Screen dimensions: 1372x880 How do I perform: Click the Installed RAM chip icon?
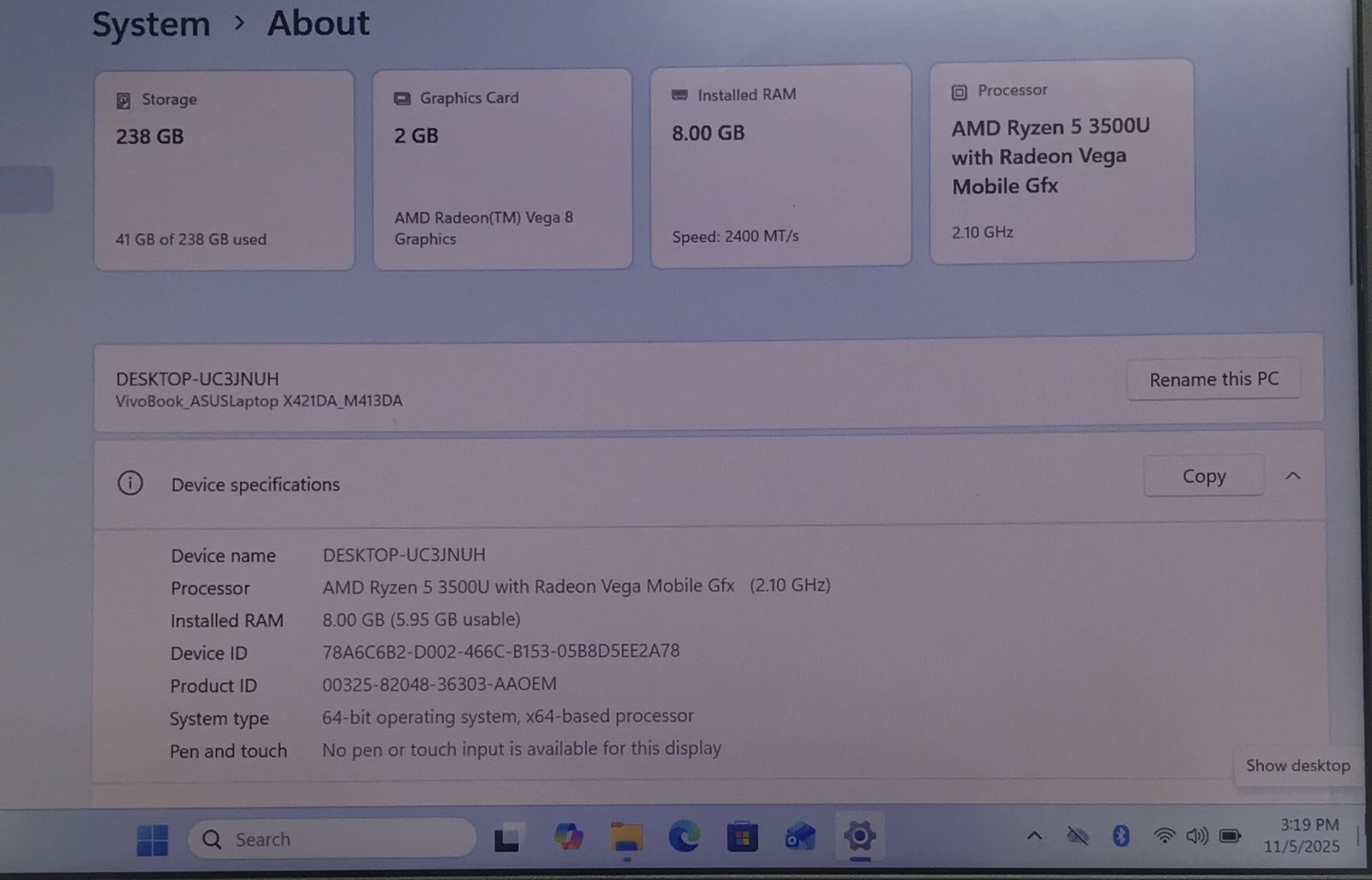click(x=680, y=95)
